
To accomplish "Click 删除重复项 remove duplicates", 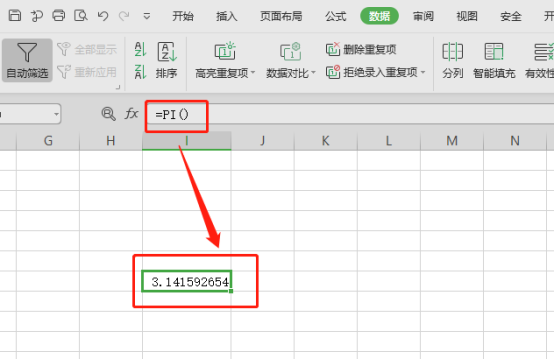I will coord(361,49).
